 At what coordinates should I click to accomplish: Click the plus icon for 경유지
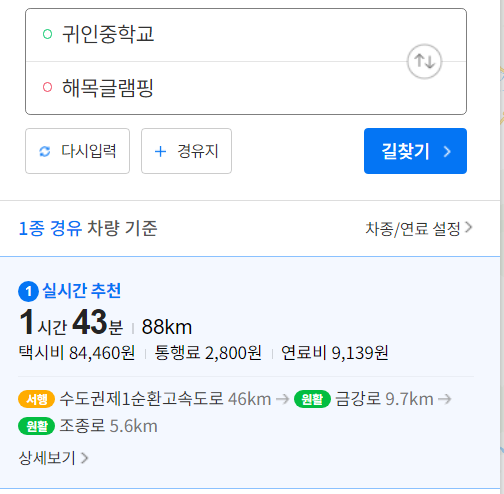tap(160, 151)
